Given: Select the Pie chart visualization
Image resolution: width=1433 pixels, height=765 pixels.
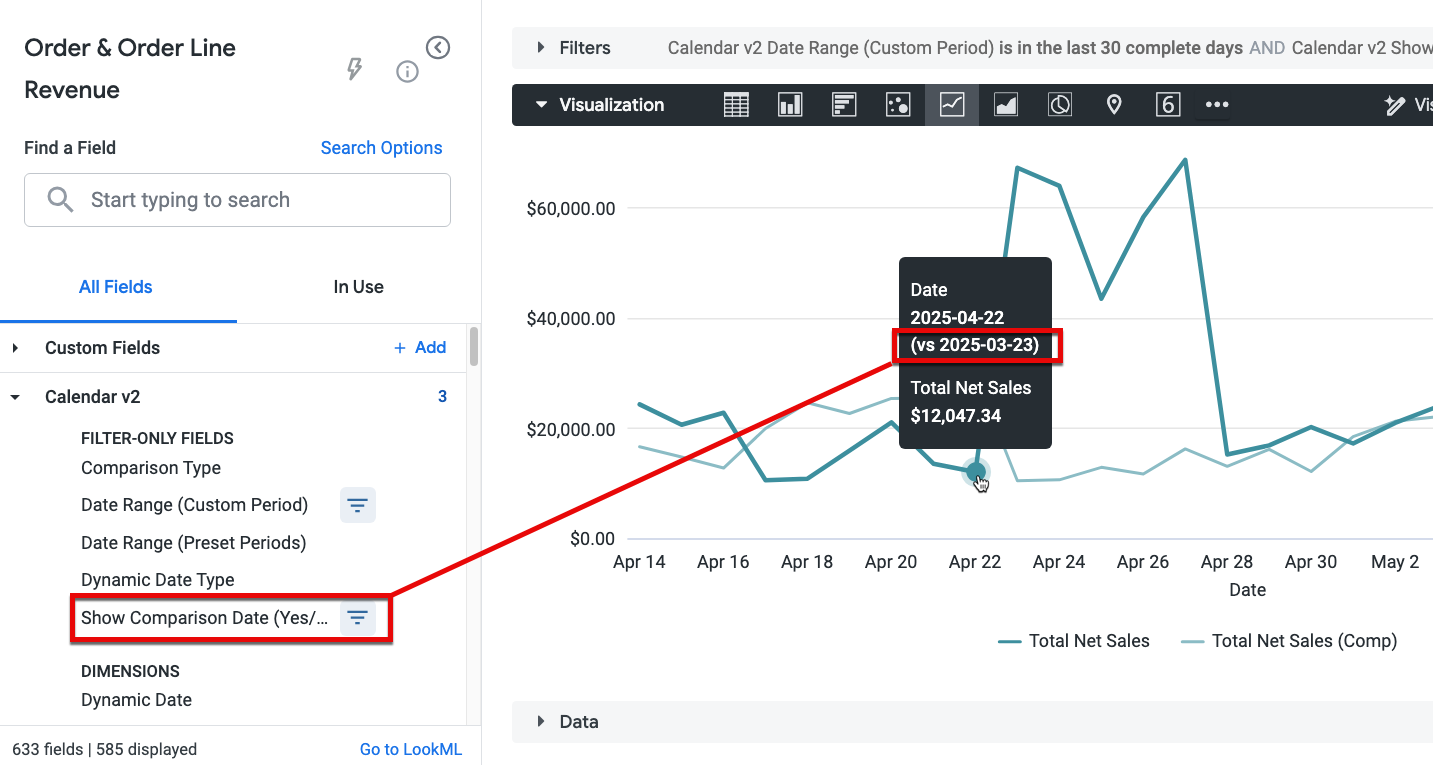Looking at the screenshot, I should [1060, 105].
